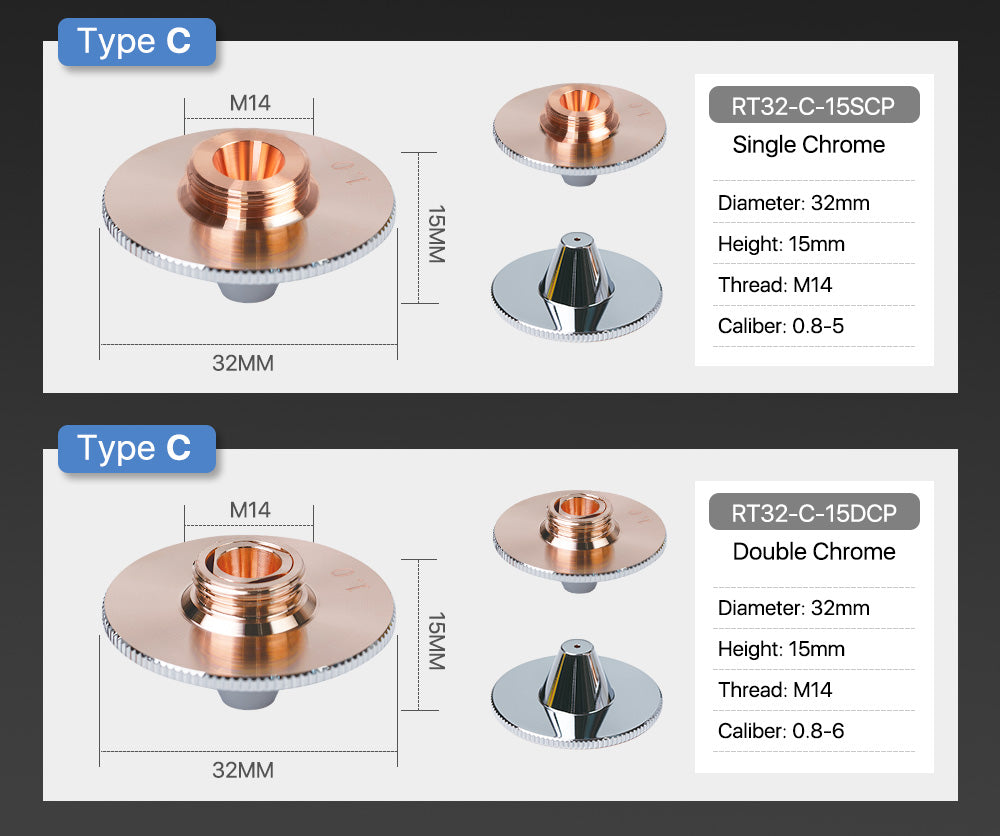The image size is (1000, 836).
Task: Click the Double Chrome heading
Action: [x=813, y=552]
